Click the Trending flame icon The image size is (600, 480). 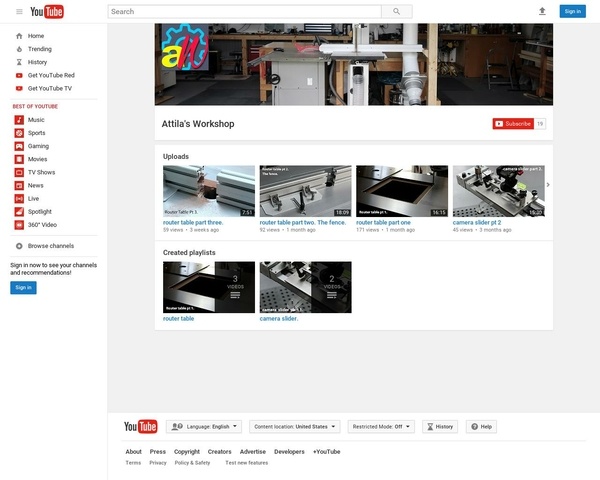click(x=19, y=49)
